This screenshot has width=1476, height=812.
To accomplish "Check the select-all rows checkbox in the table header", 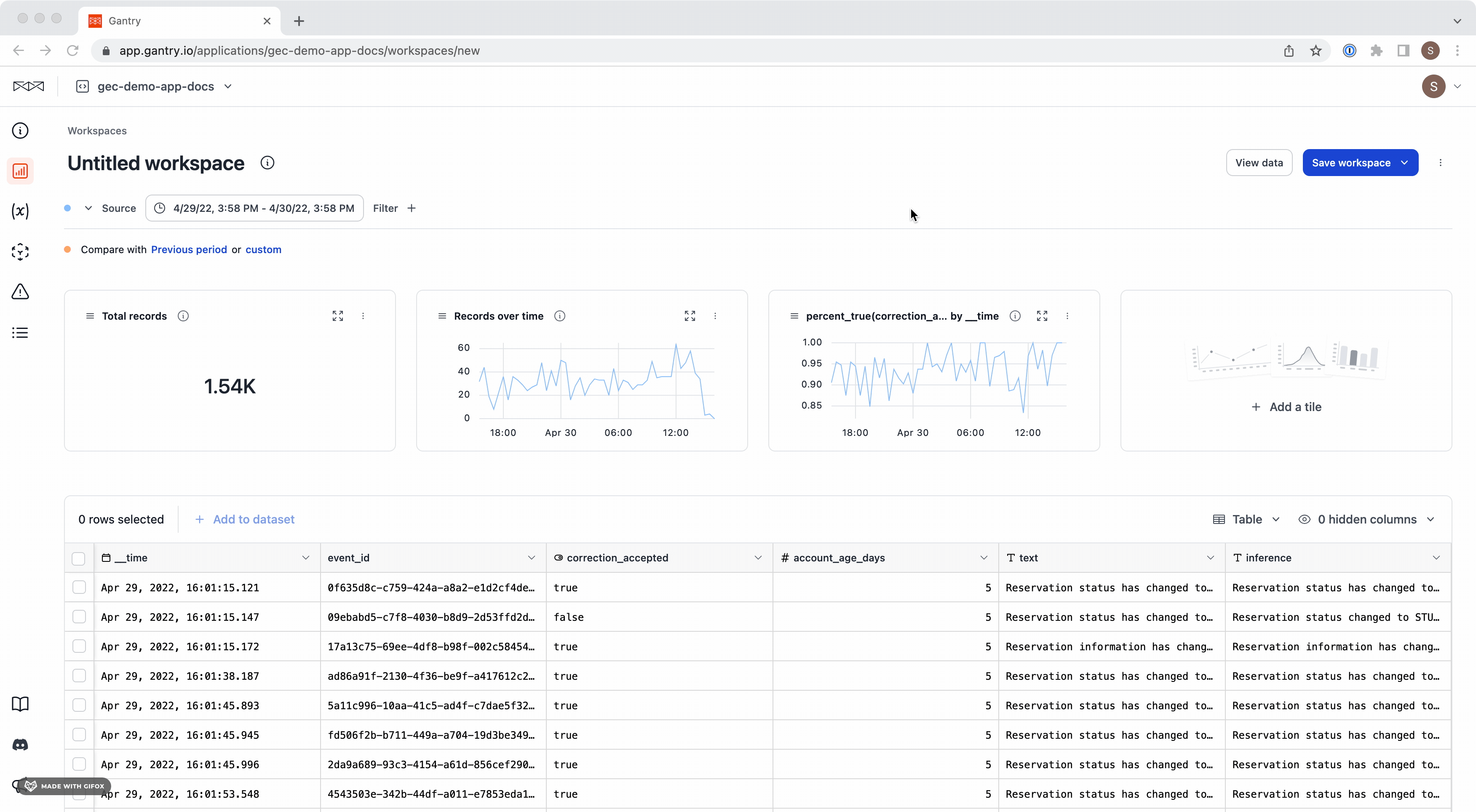I will [78, 558].
